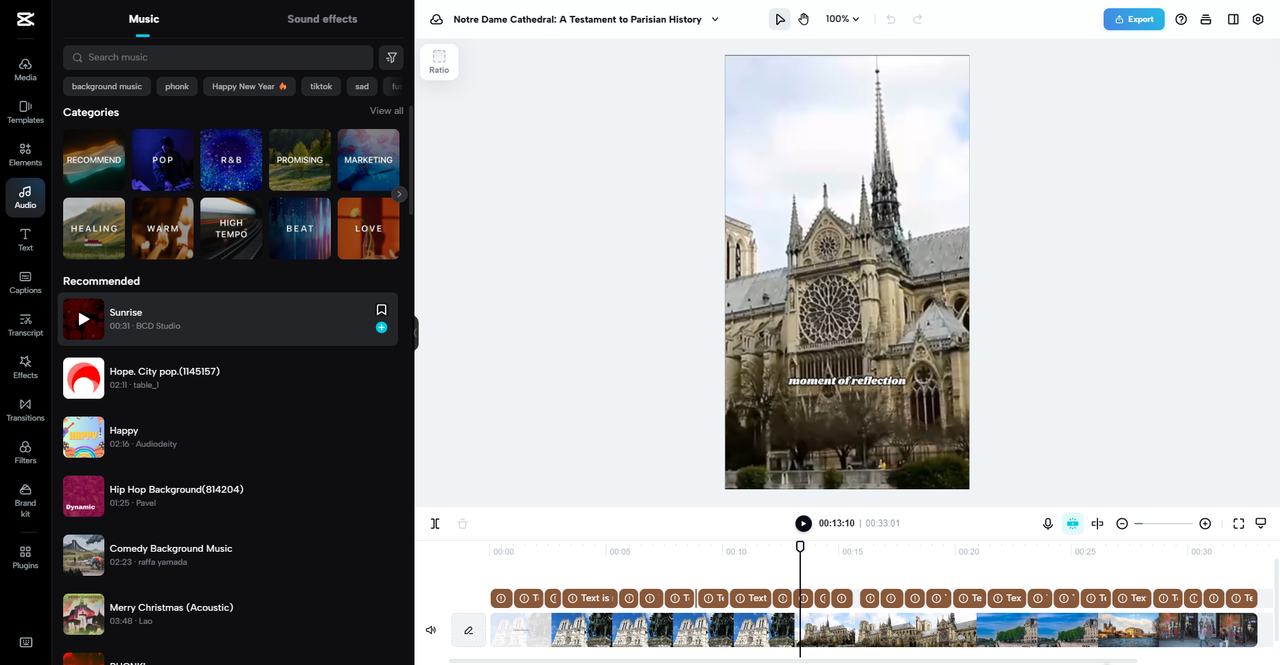Open the layout panel icon
The height and width of the screenshot is (665, 1280).
(x=1233, y=19)
